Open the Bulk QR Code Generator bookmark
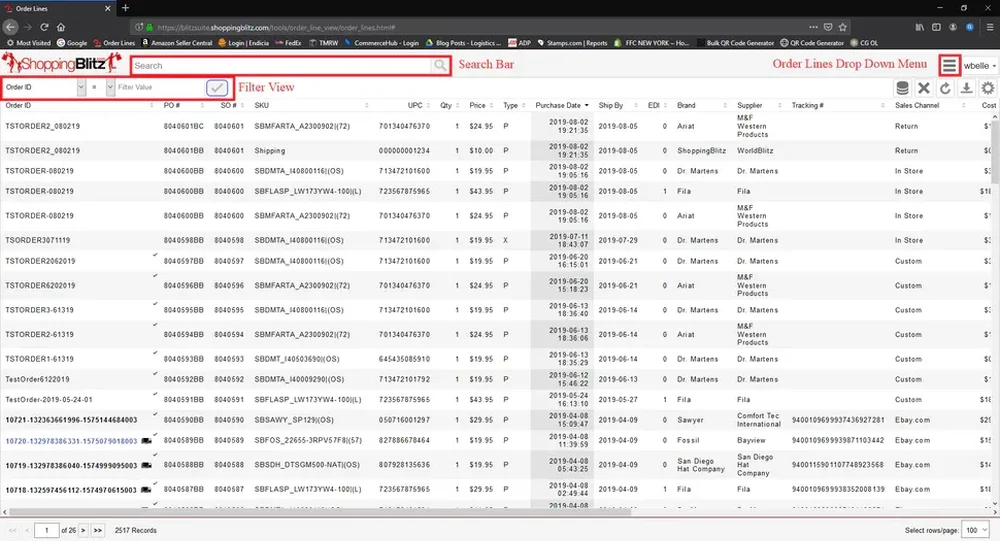 click(734, 43)
